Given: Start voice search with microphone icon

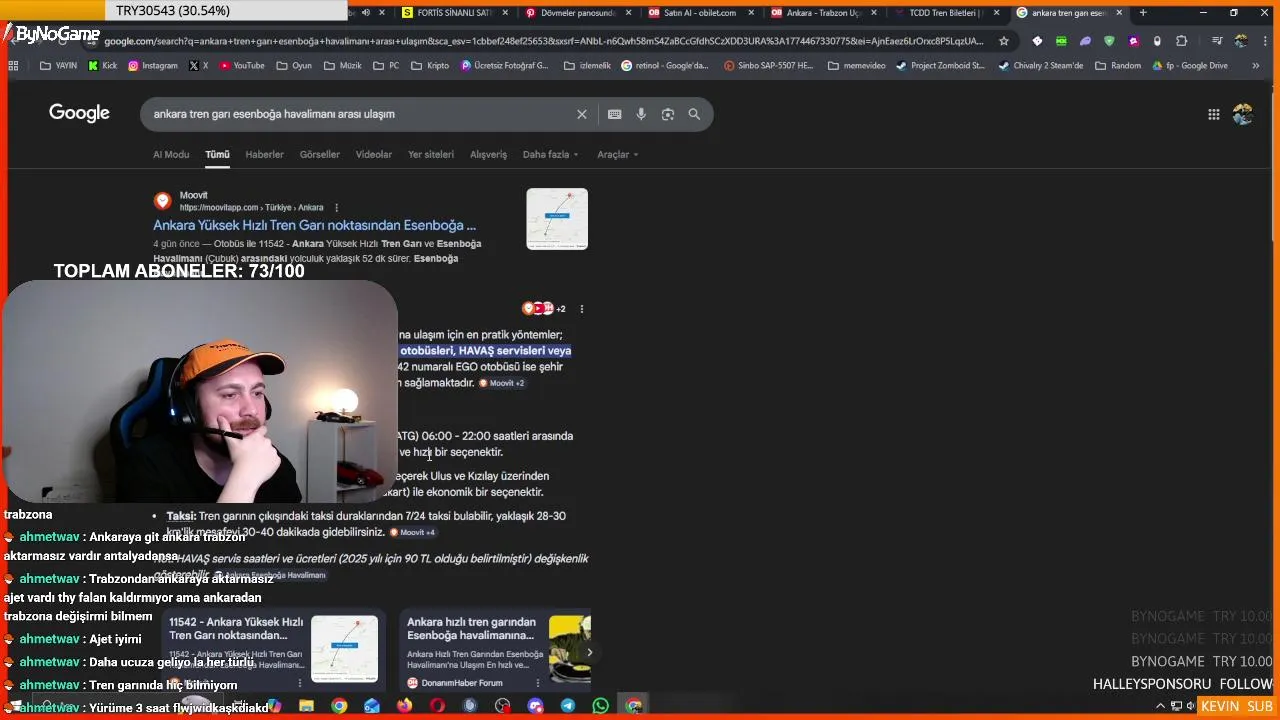Looking at the screenshot, I should [x=641, y=114].
